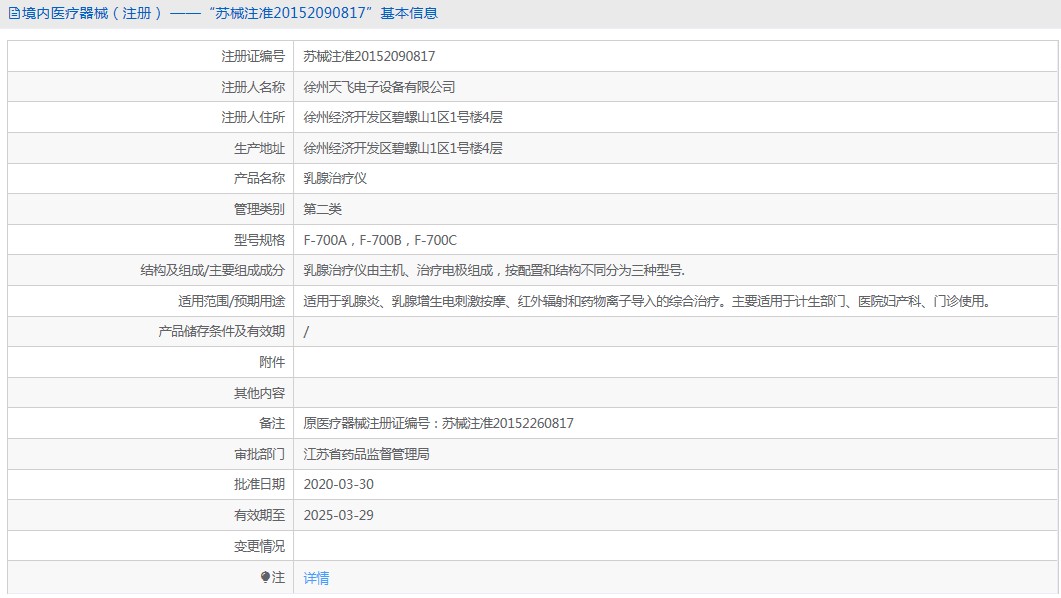Select the value 第二类

pyautogui.click(x=322, y=209)
